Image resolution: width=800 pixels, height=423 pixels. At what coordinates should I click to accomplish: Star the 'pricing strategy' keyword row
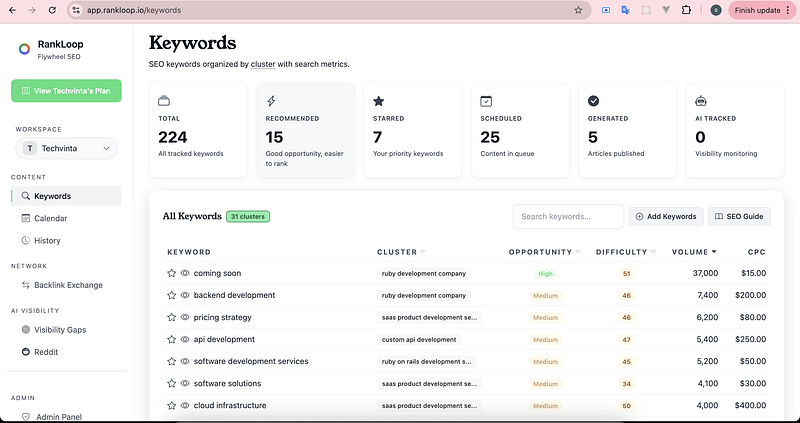pos(171,317)
